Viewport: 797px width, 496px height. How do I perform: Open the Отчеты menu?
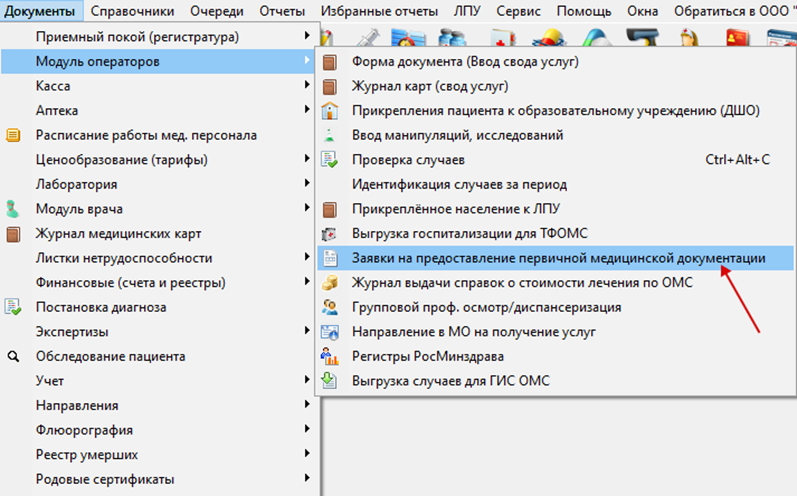tap(282, 11)
